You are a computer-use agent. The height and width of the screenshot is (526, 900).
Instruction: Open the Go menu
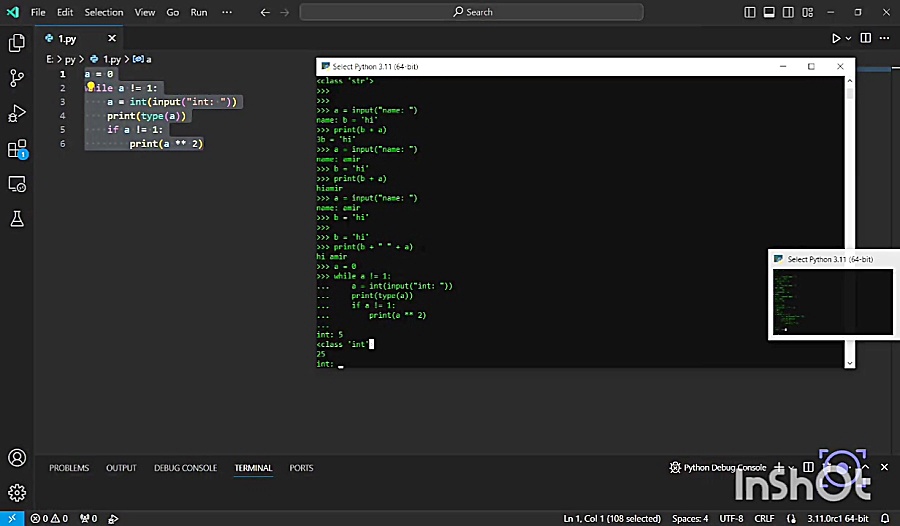(x=173, y=12)
